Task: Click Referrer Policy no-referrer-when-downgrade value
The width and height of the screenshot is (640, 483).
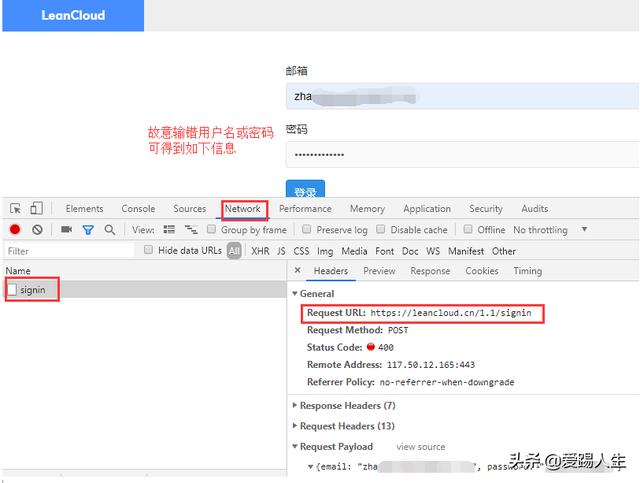Action: [x=447, y=383]
